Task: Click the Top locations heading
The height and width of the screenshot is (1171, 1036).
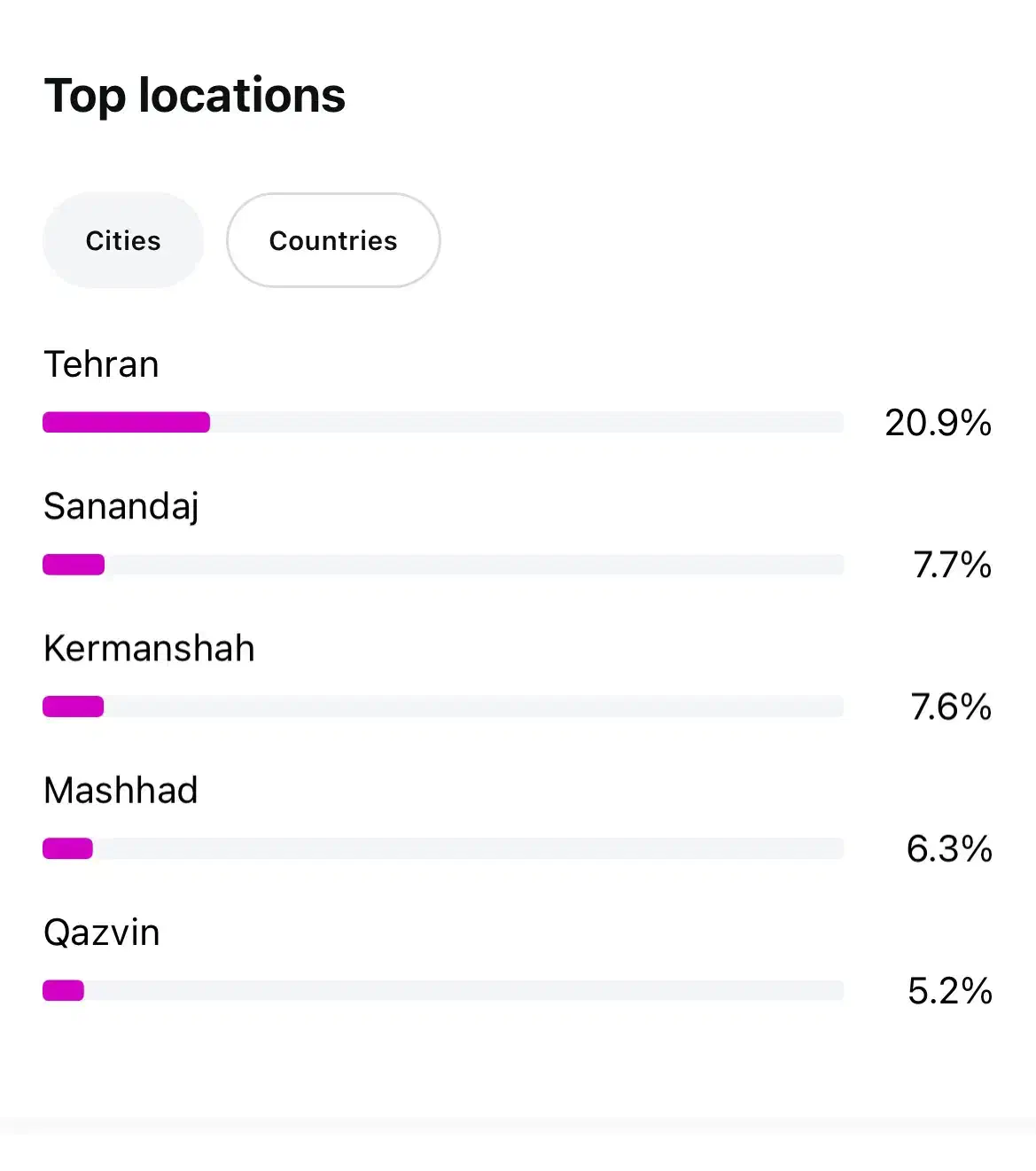Action: click(195, 95)
